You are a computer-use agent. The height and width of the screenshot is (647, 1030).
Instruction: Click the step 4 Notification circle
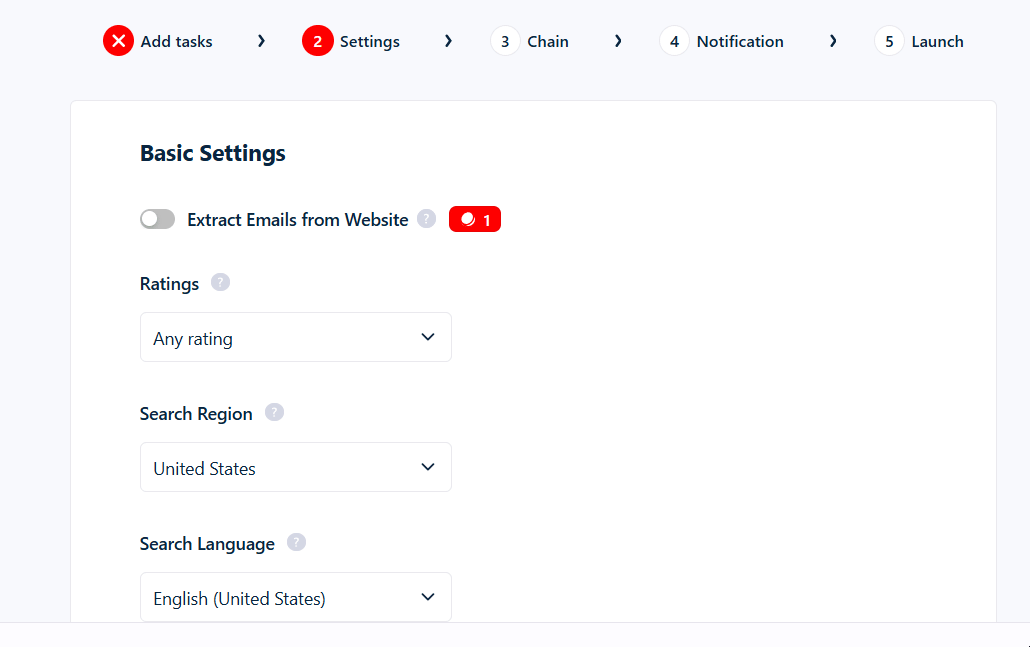[674, 41]
